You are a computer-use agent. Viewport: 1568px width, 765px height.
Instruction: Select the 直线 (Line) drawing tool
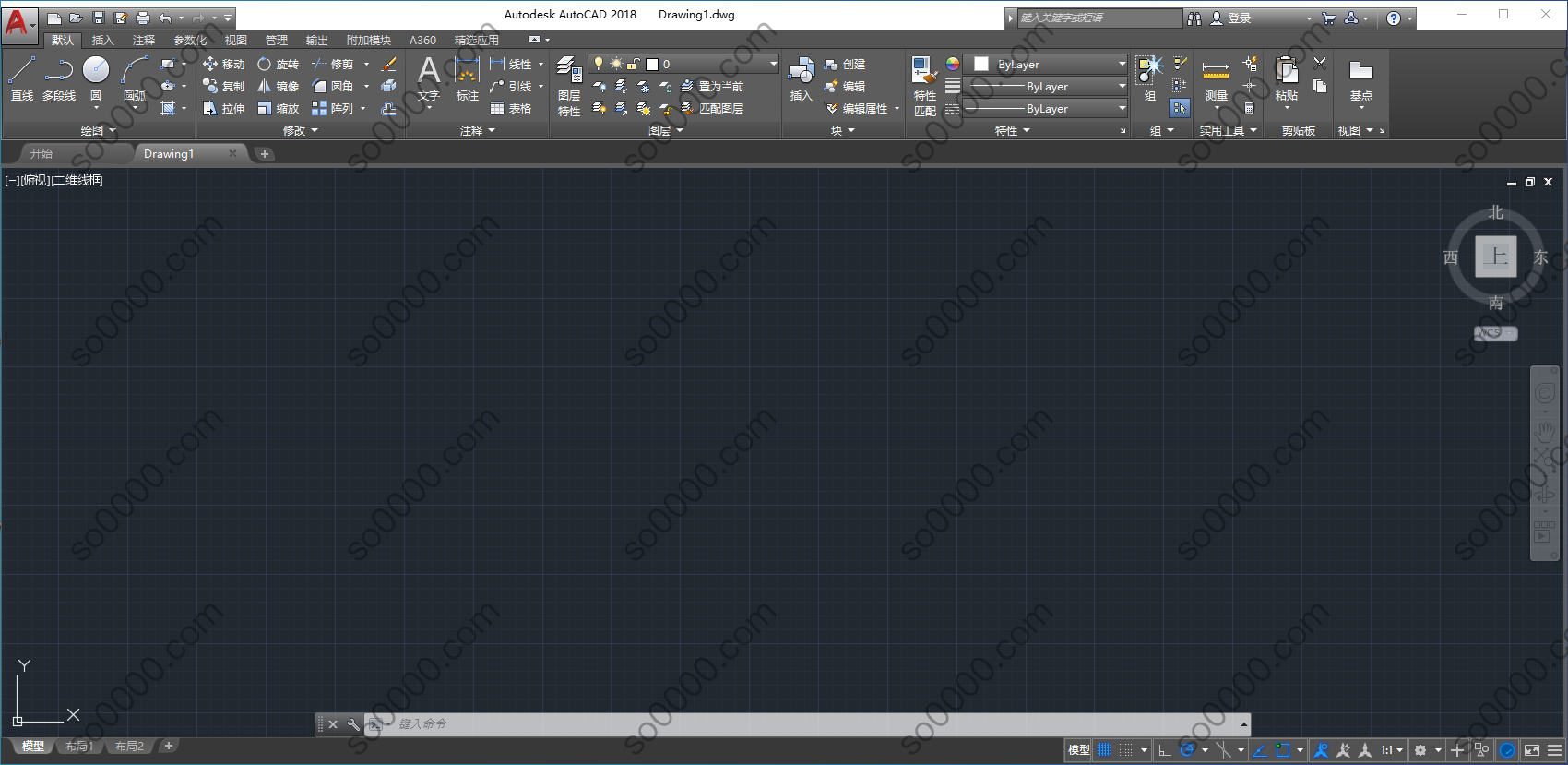click(x=21, y=78)
